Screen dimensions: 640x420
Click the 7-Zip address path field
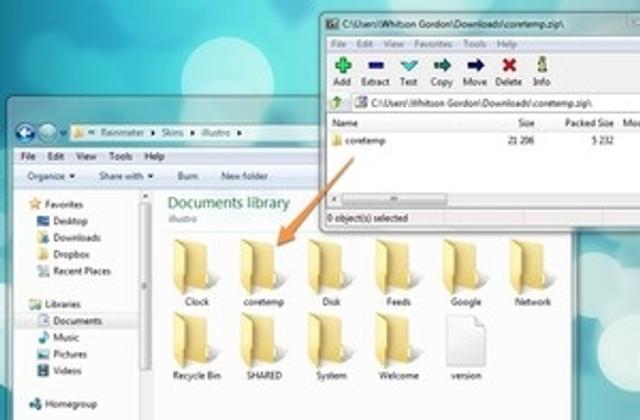pos(496,103)
